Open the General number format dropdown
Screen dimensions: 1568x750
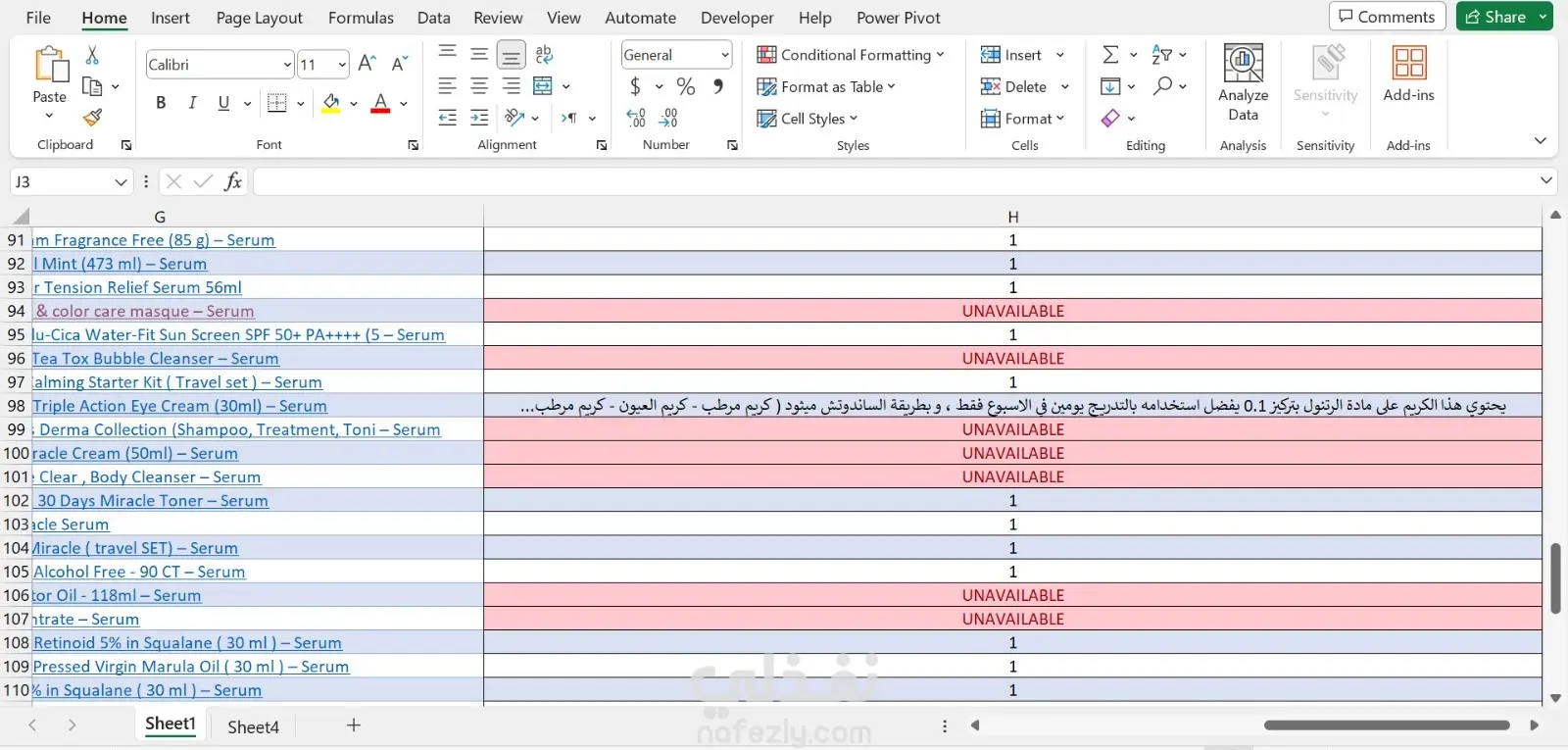click(x=725, y=55)
